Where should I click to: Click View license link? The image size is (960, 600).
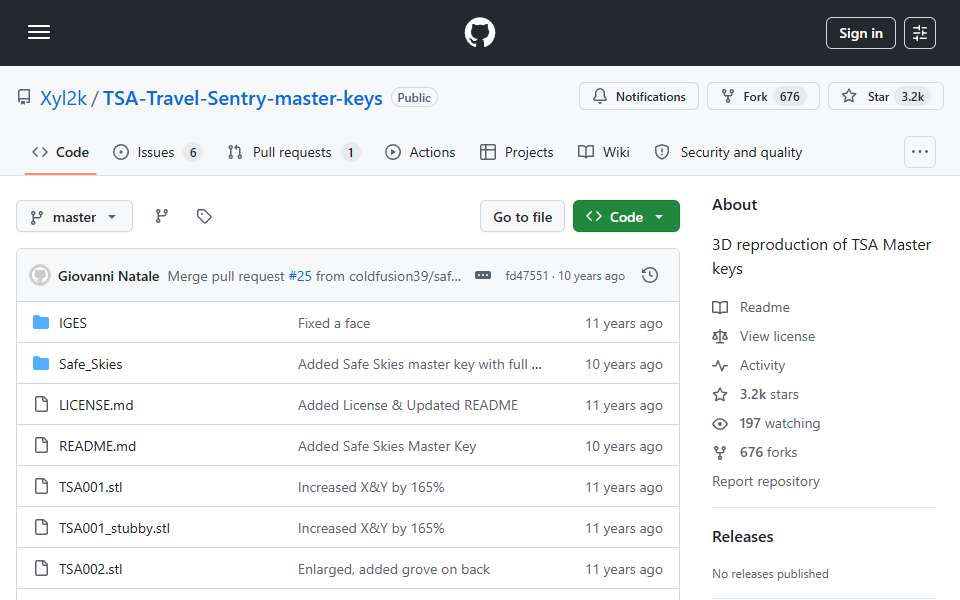coord(777,336)
